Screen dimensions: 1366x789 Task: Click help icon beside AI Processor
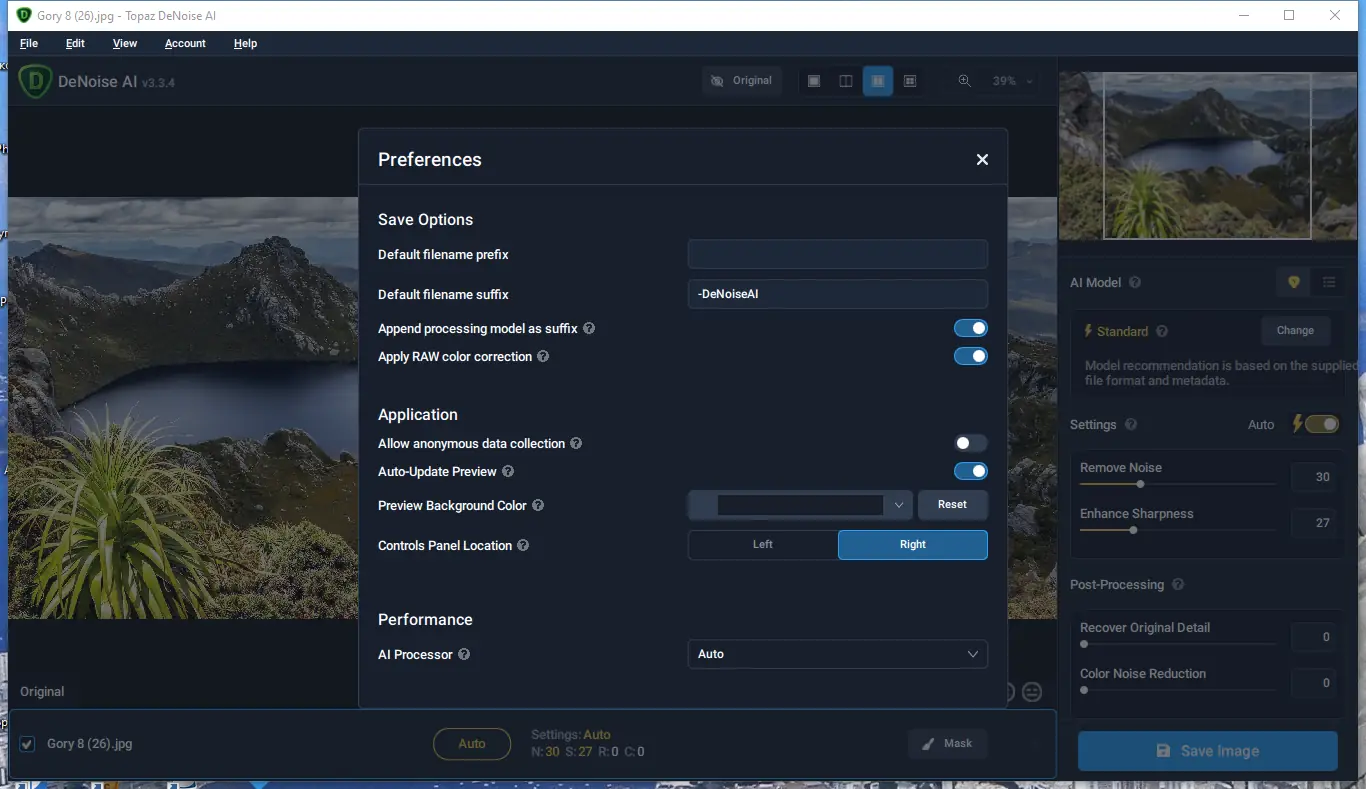click(x=464, y=654)
